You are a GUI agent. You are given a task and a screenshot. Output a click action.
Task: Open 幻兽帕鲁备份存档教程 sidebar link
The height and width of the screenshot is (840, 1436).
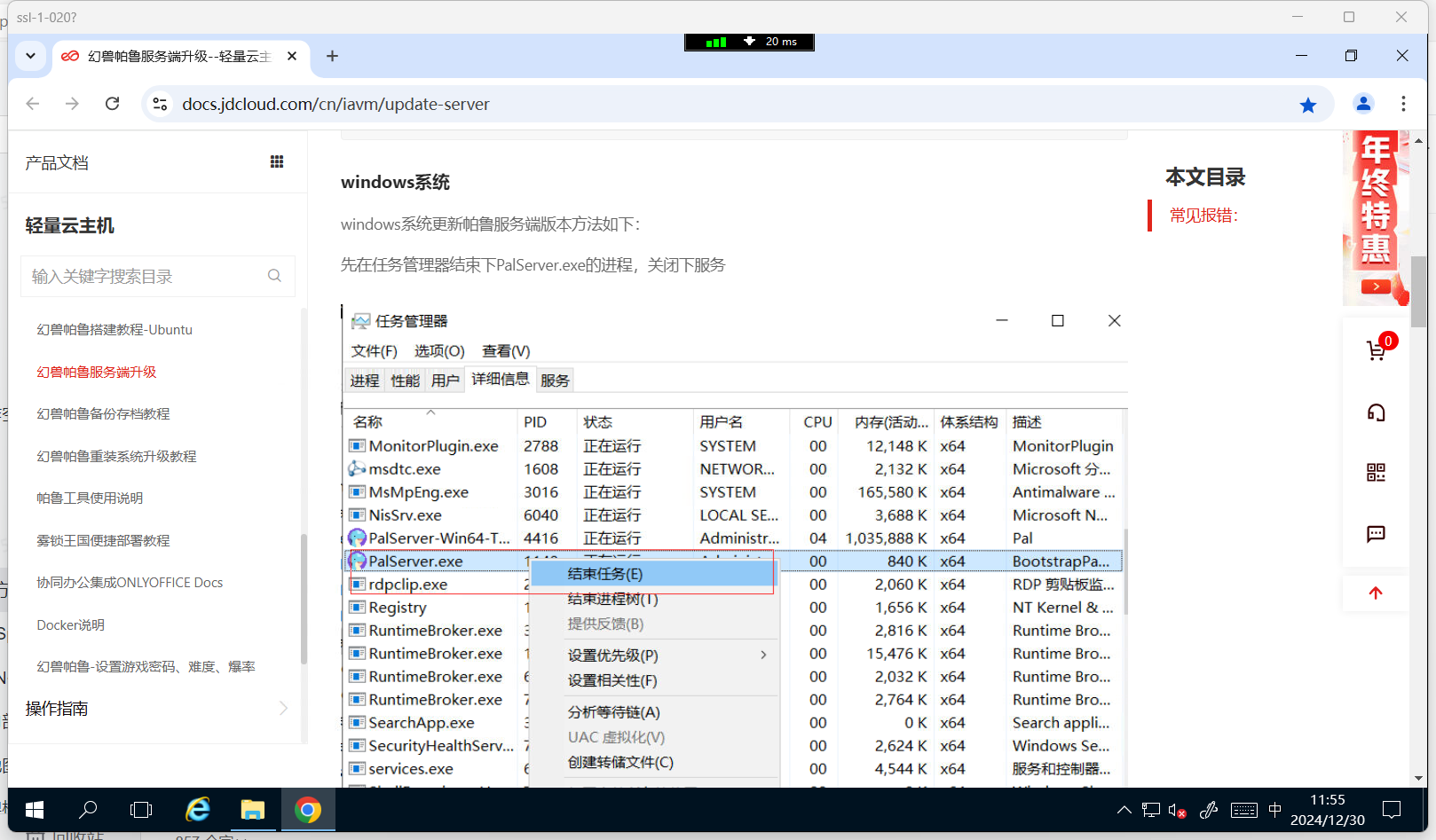[103, 414]
